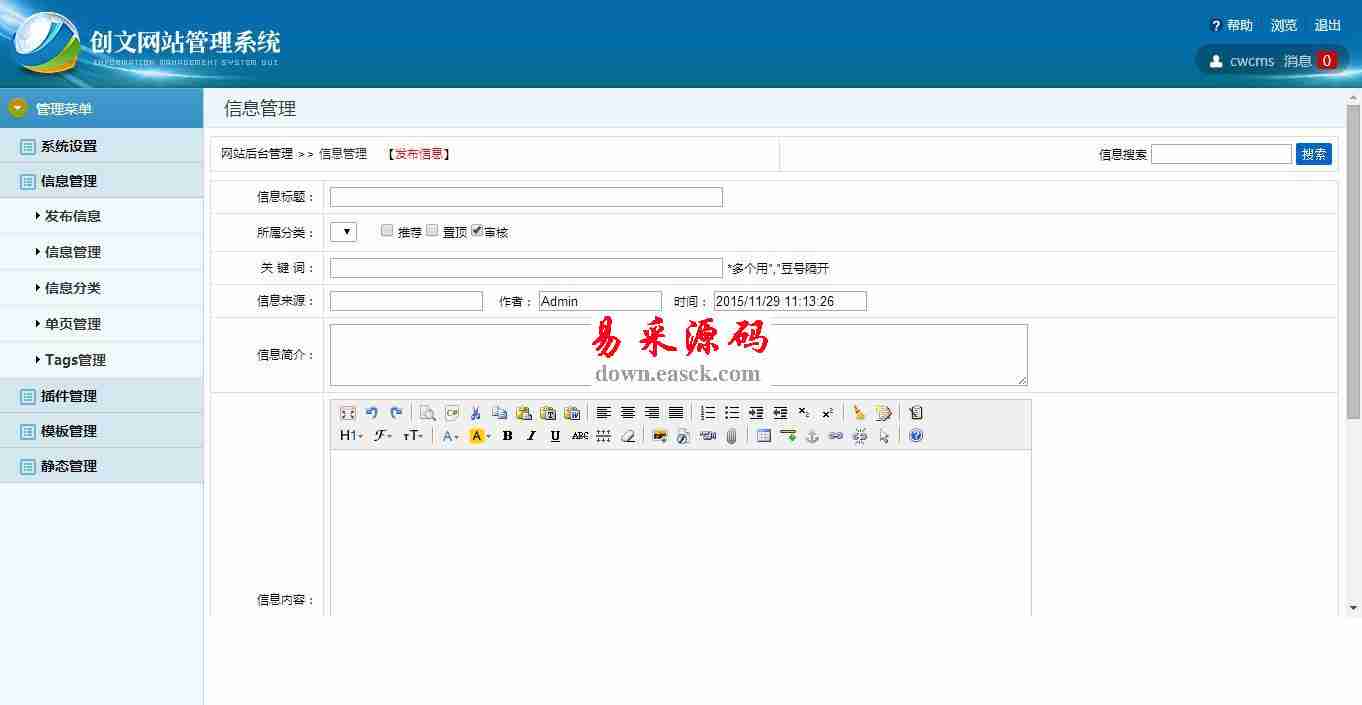Open 信息分类 in the sidebar

pyautogui.click(x=72, y=288)
